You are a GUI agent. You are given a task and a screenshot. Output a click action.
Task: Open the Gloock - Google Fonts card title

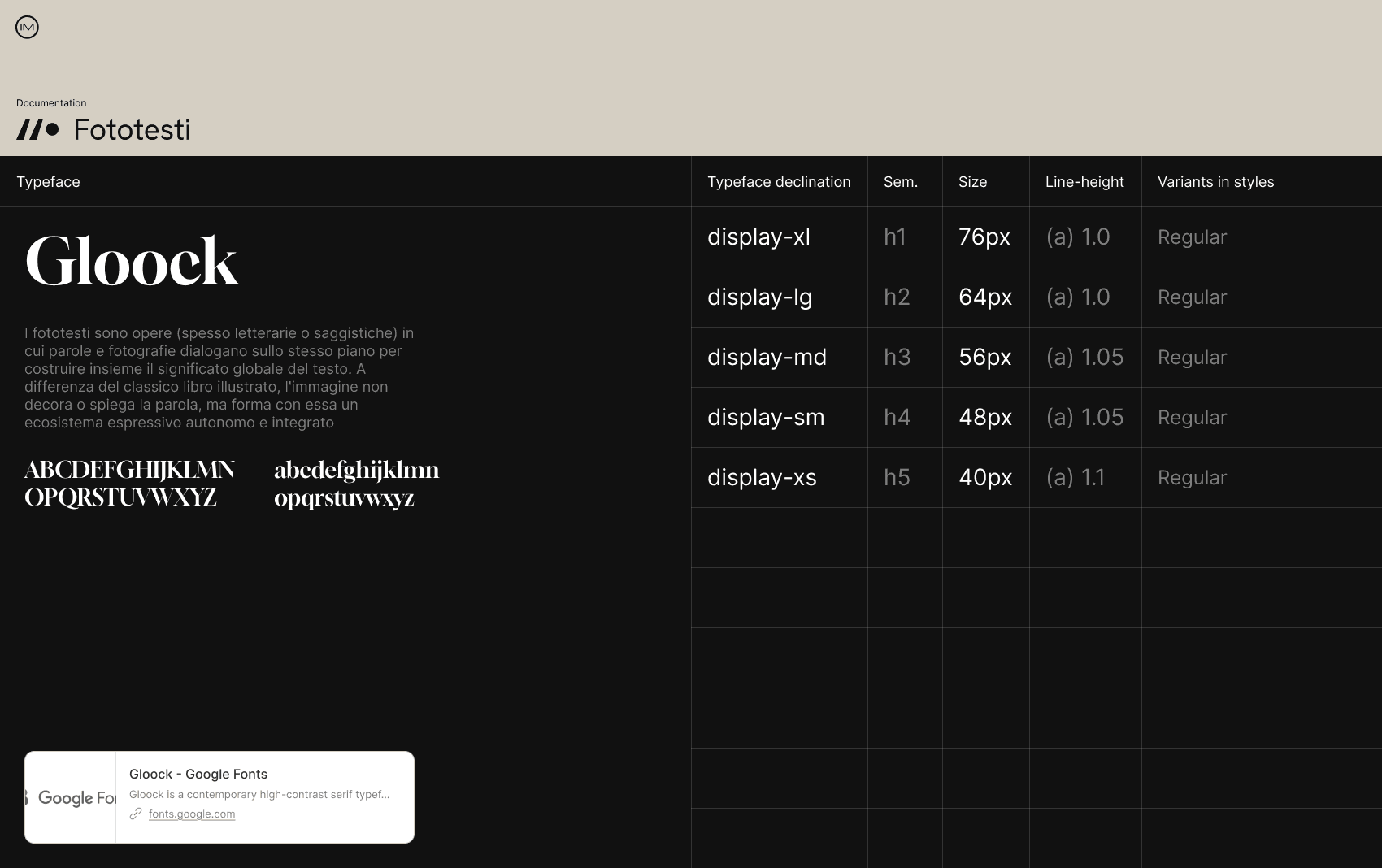point(198,774)
